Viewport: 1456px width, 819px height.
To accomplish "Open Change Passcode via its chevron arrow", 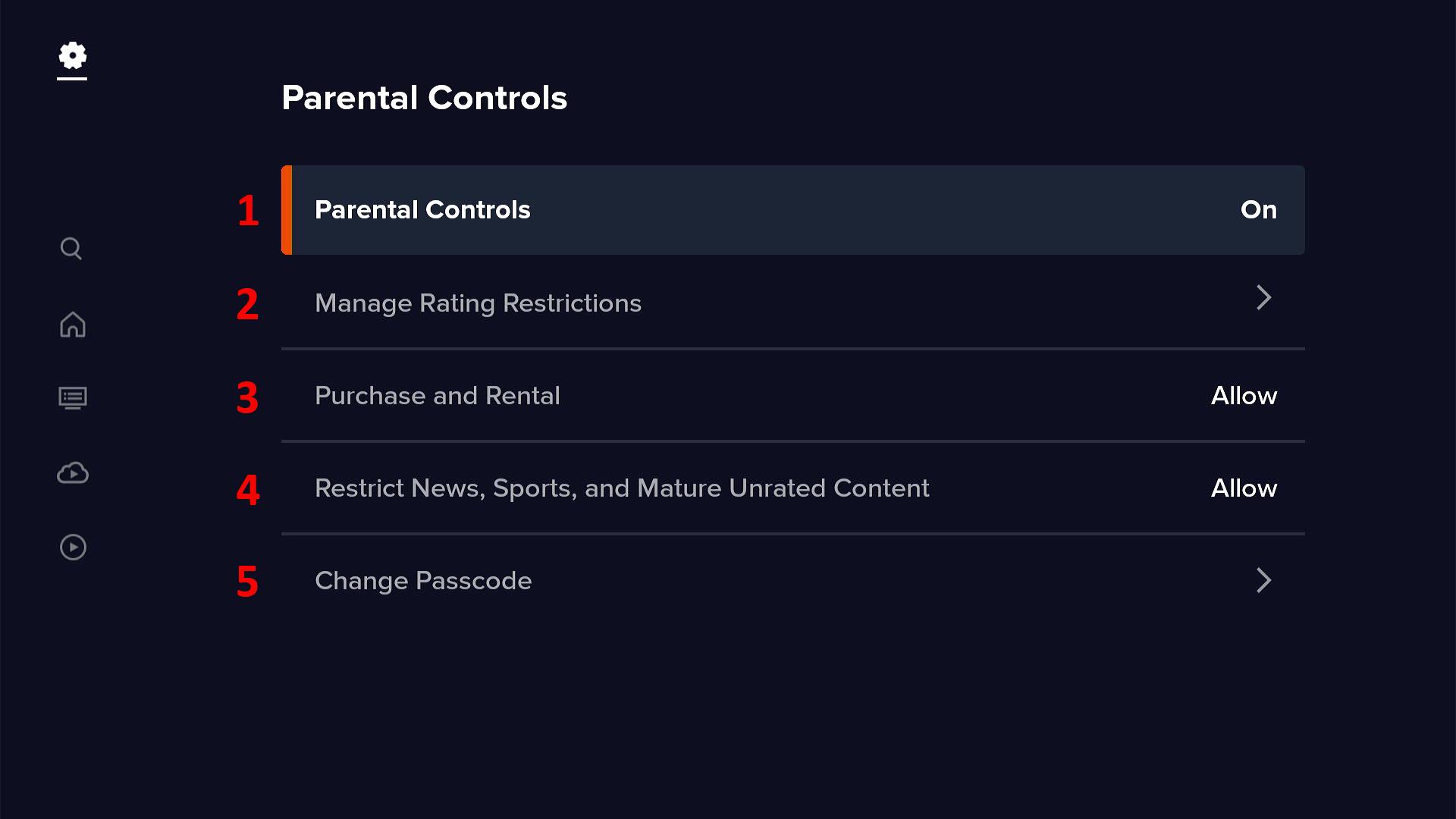I will pos(1263,580).
